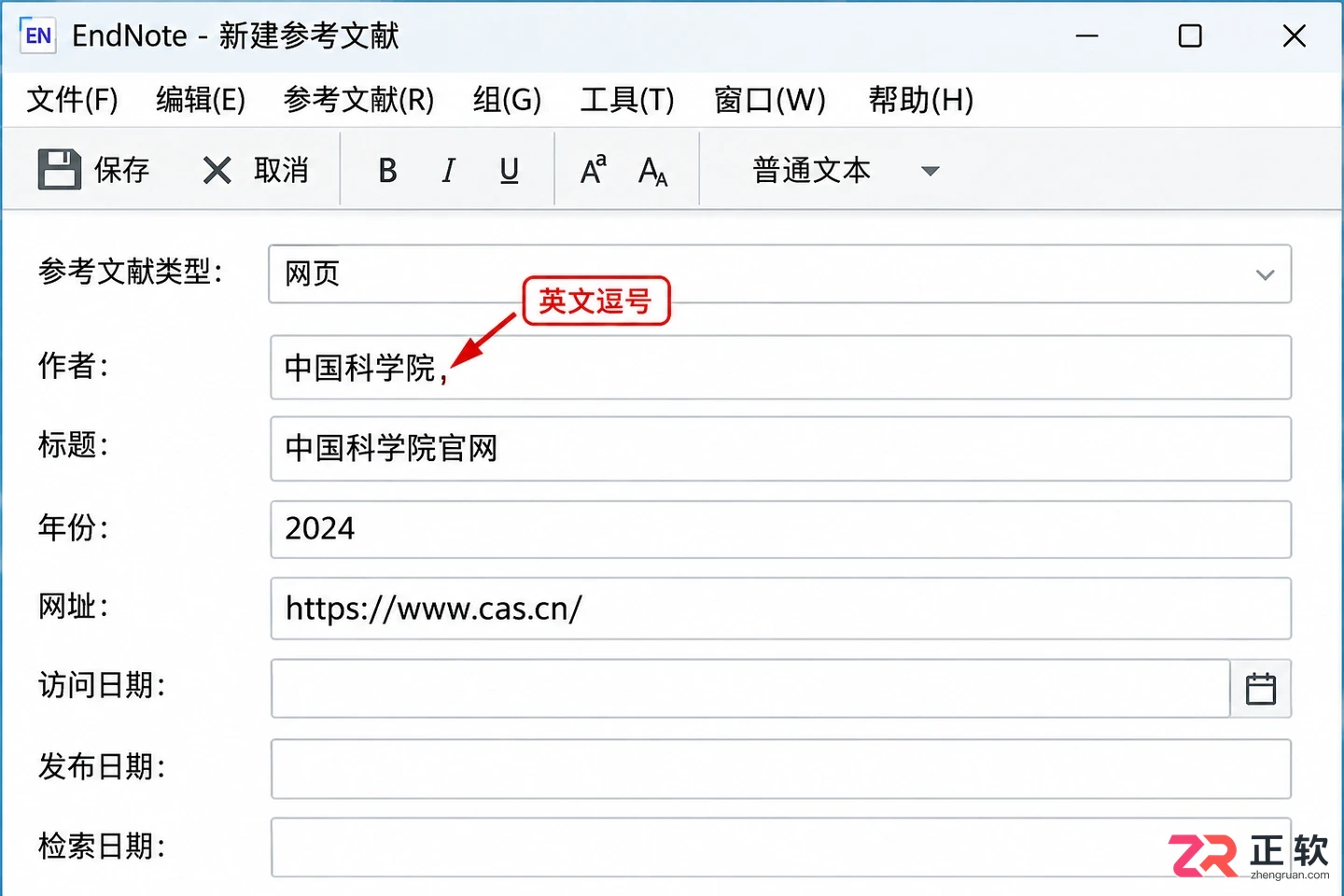Click into the 访问日期 field
This screenshot has height=896, width=1344.
point(750,689)
